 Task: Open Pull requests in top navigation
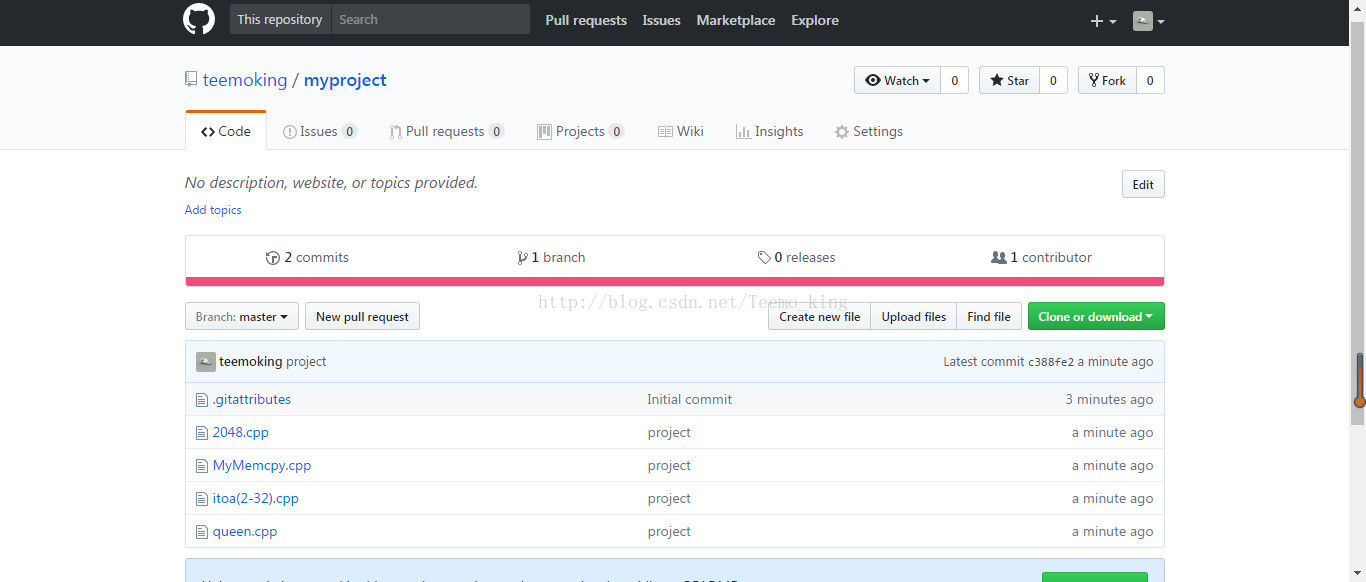coord(586,20)
